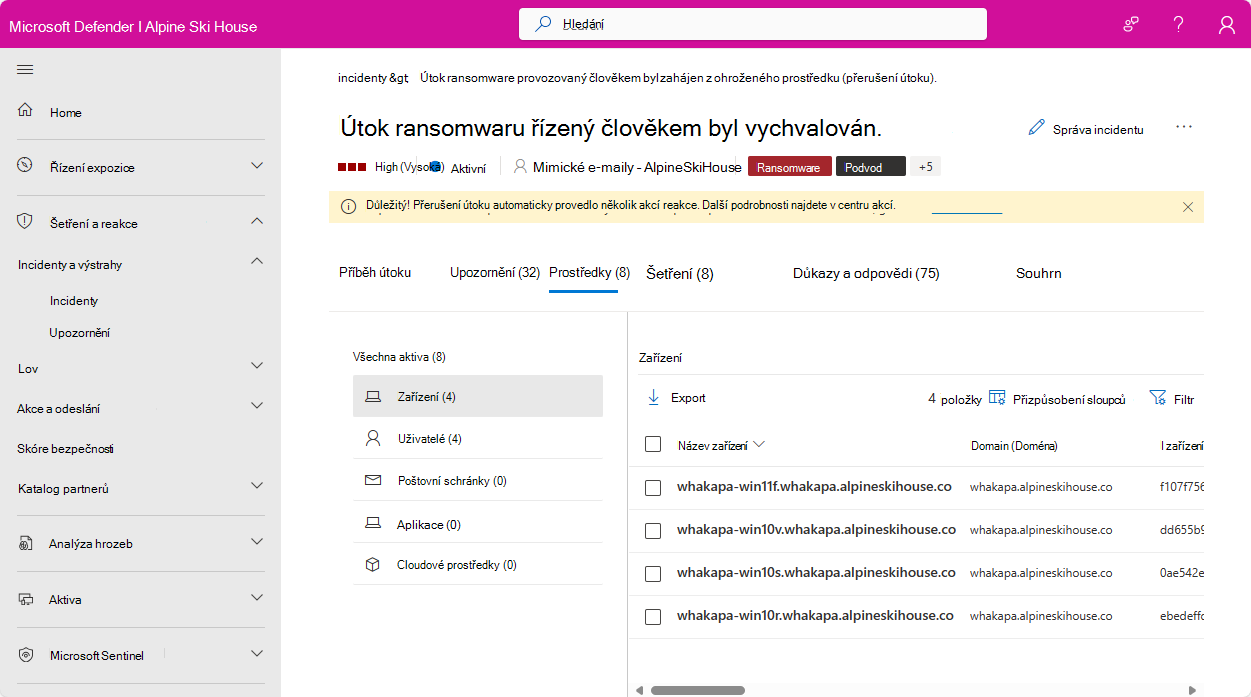The image size is (1251, 697).
Task: Click the Podvod tag
Action: point(870,167)
